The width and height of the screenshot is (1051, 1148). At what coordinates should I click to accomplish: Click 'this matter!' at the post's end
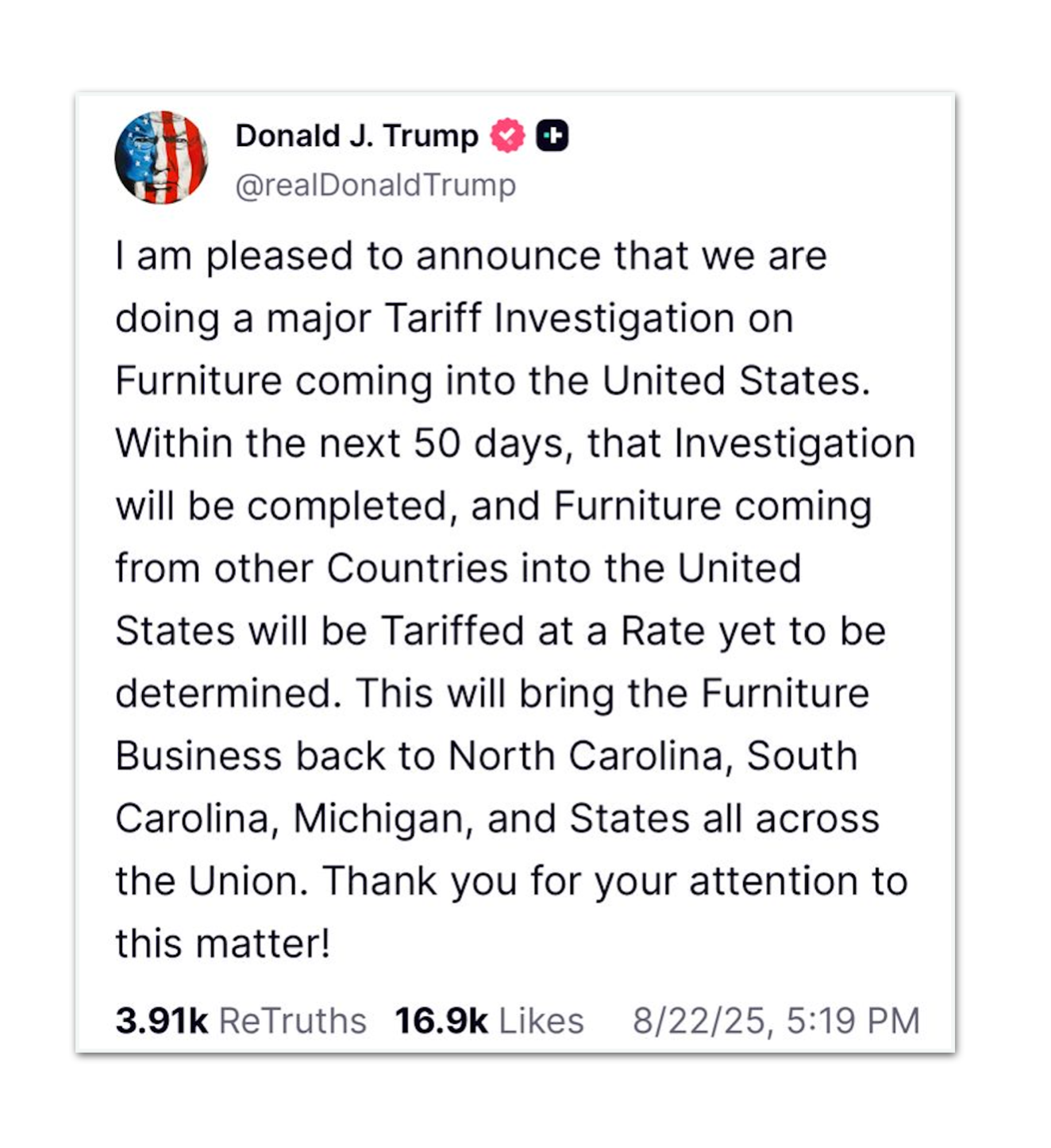[222, 944]
